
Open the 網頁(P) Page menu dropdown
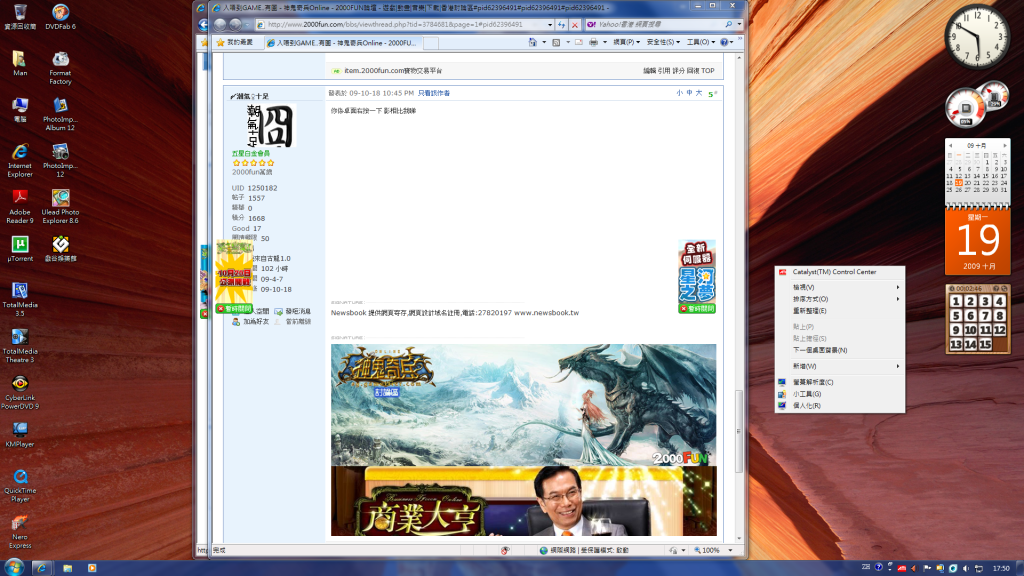[x=626, y=42]
